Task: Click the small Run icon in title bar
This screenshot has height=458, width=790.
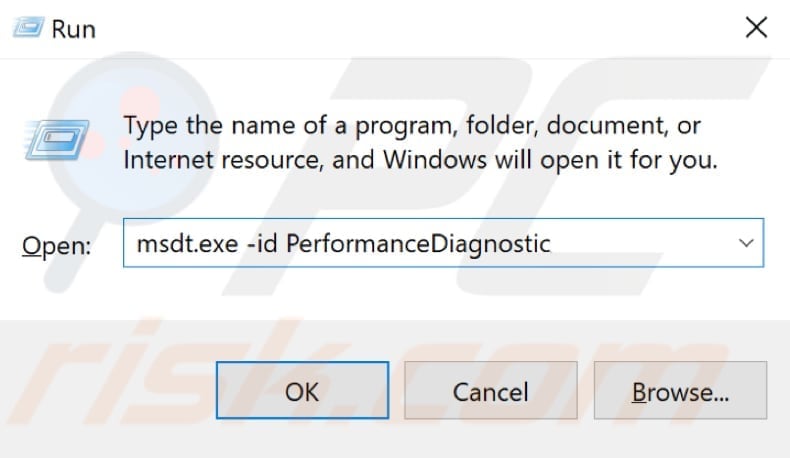Action: pos(25,27)
